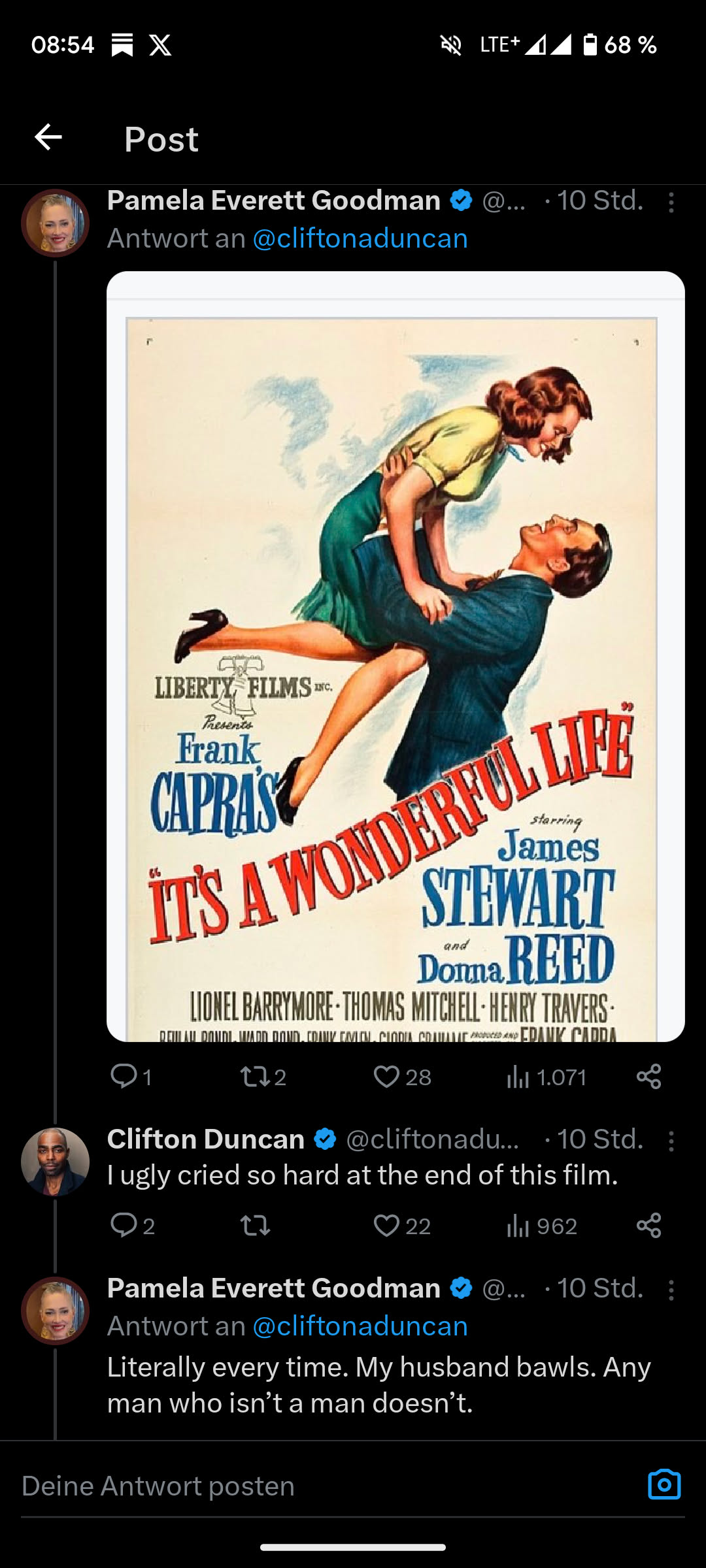Screen dimensions: 706x1568
Task: Tap Clifton Duncan's profile picture
Action: (x=55, y=1162)
